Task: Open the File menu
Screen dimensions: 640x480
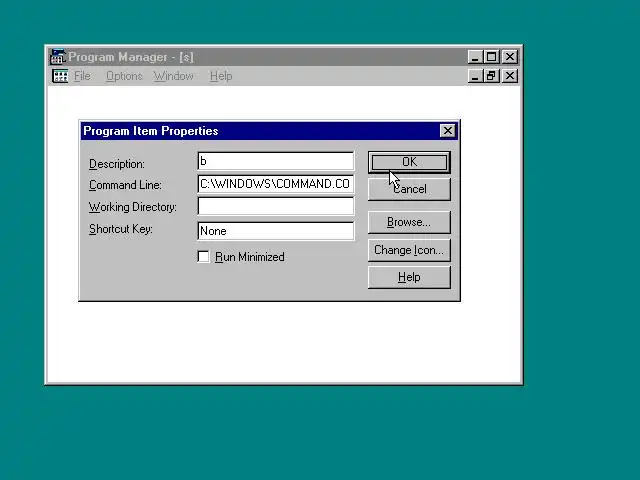Action: [82, 76]
